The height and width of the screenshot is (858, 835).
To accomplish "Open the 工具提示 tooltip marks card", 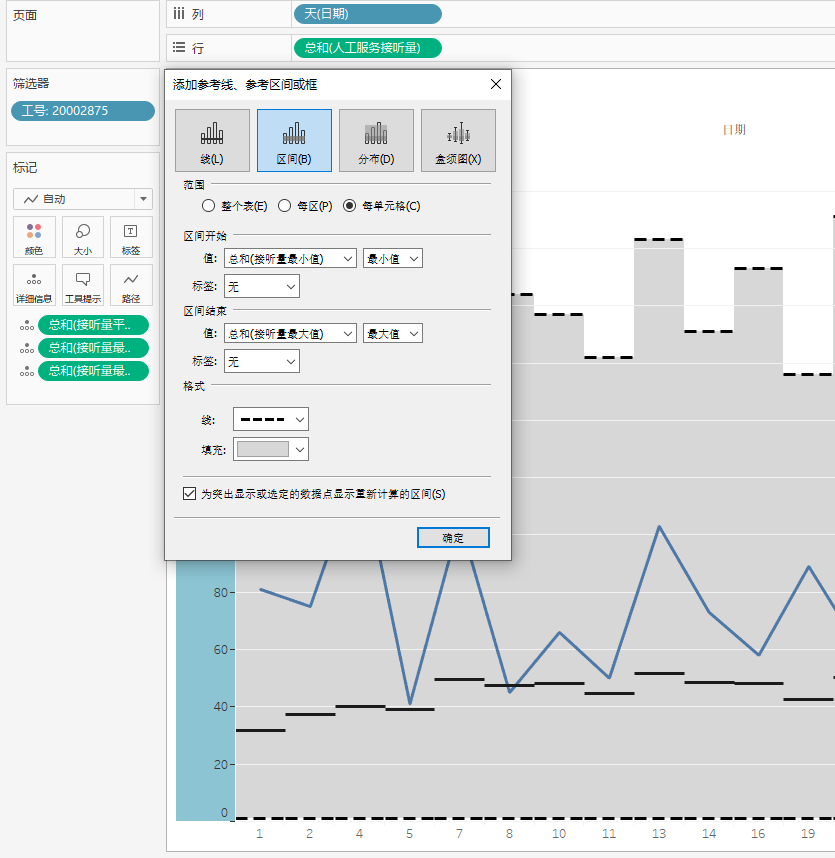I will tap(83, 285).
